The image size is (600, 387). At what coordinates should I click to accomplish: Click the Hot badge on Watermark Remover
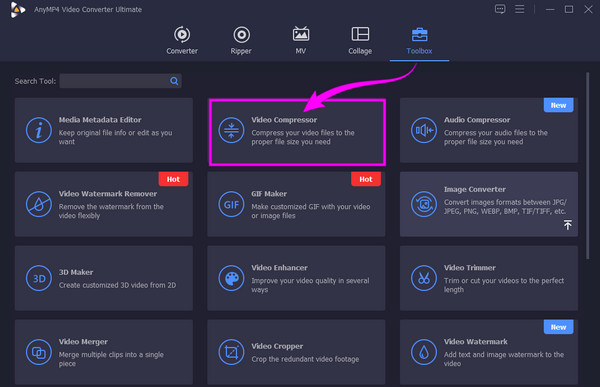pos(173,179)
